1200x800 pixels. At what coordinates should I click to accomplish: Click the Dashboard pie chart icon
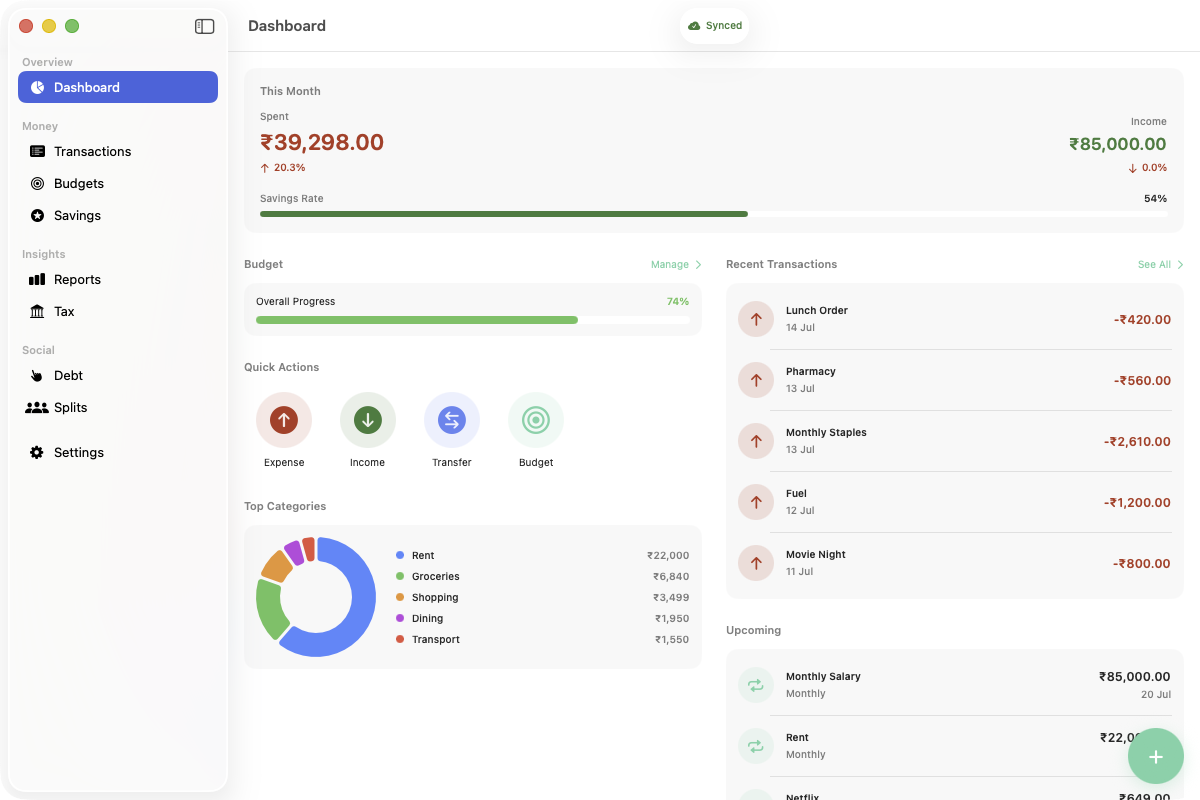click(x=37, y=87)
